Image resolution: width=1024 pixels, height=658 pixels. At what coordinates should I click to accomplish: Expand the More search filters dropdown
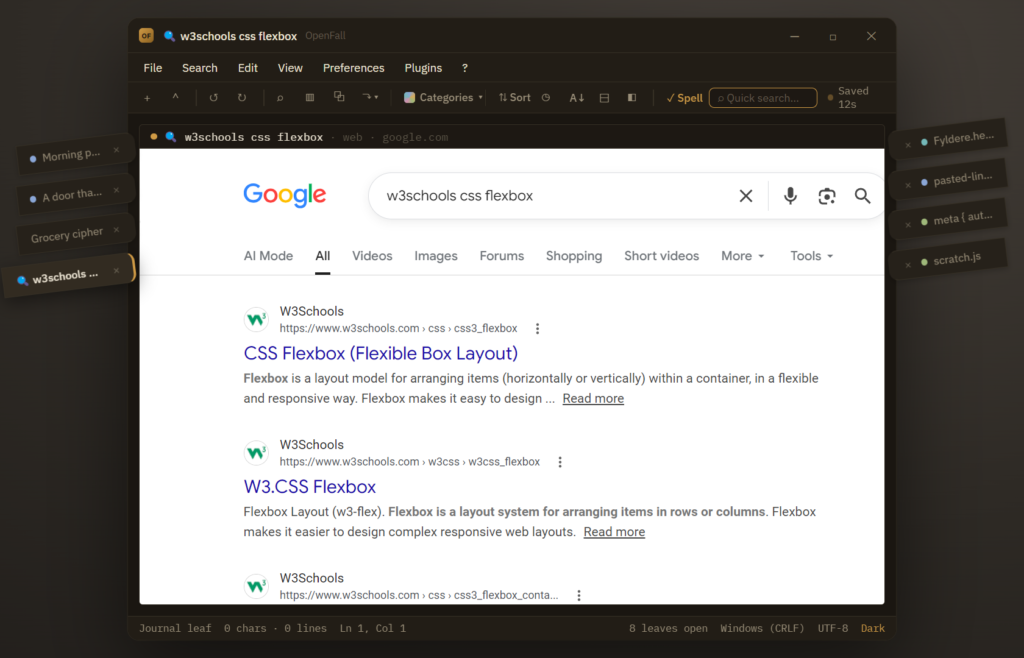pos(743,256)
